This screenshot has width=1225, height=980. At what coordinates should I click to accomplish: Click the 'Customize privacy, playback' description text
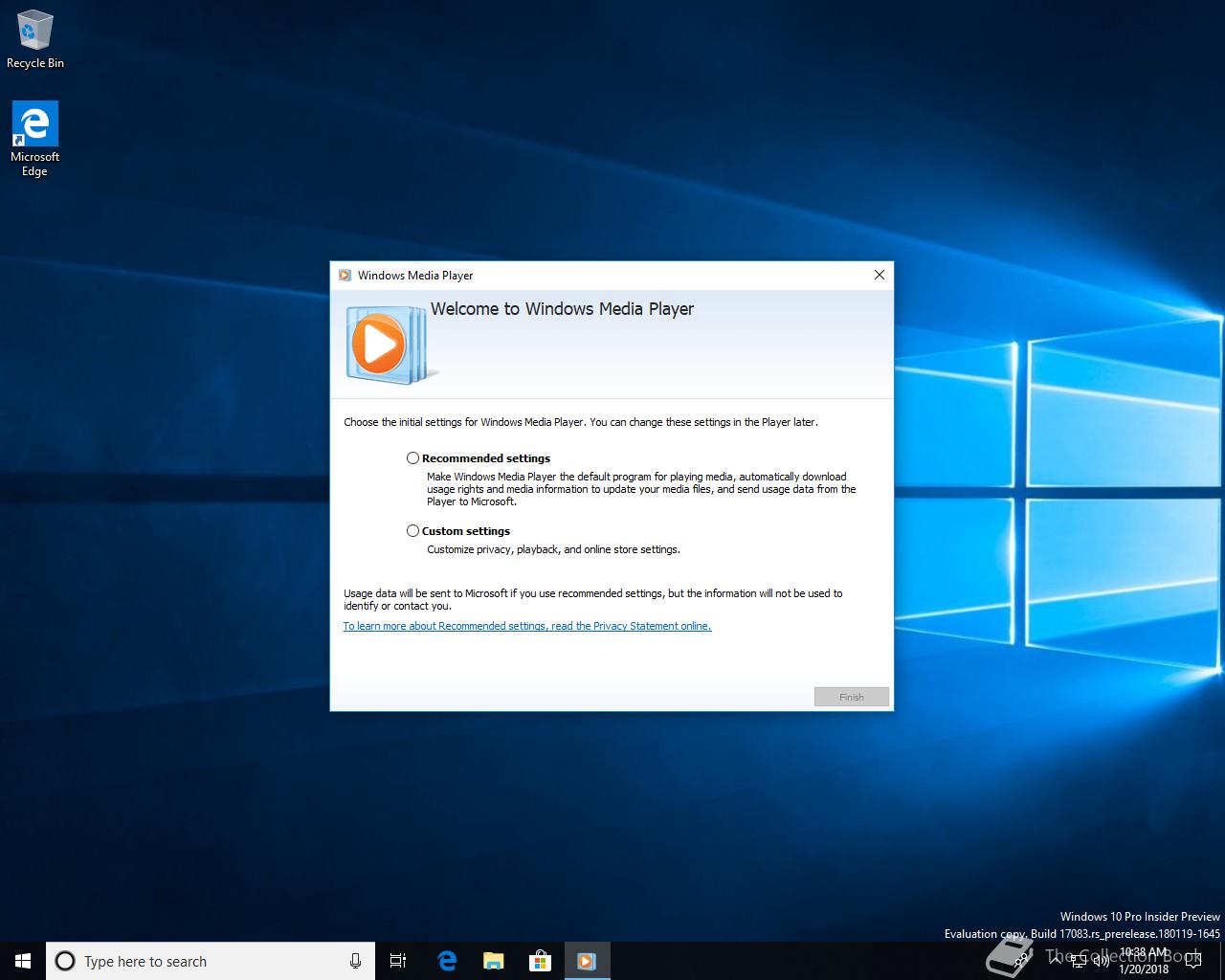(553, 549)
